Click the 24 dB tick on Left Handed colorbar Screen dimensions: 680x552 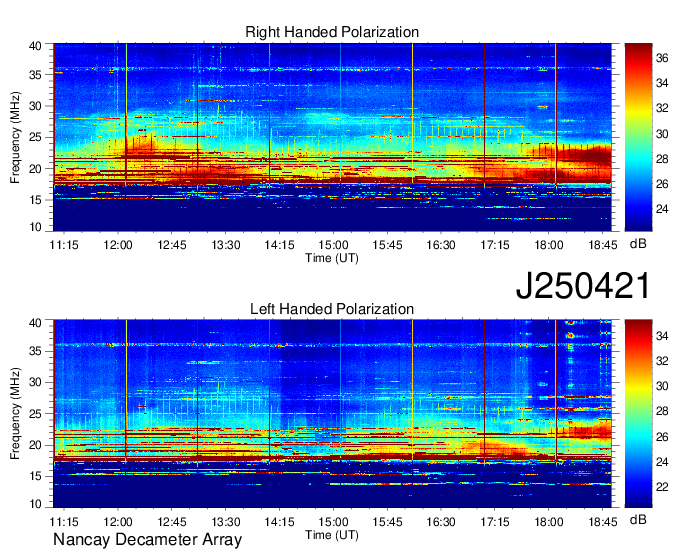coord(662,462)
